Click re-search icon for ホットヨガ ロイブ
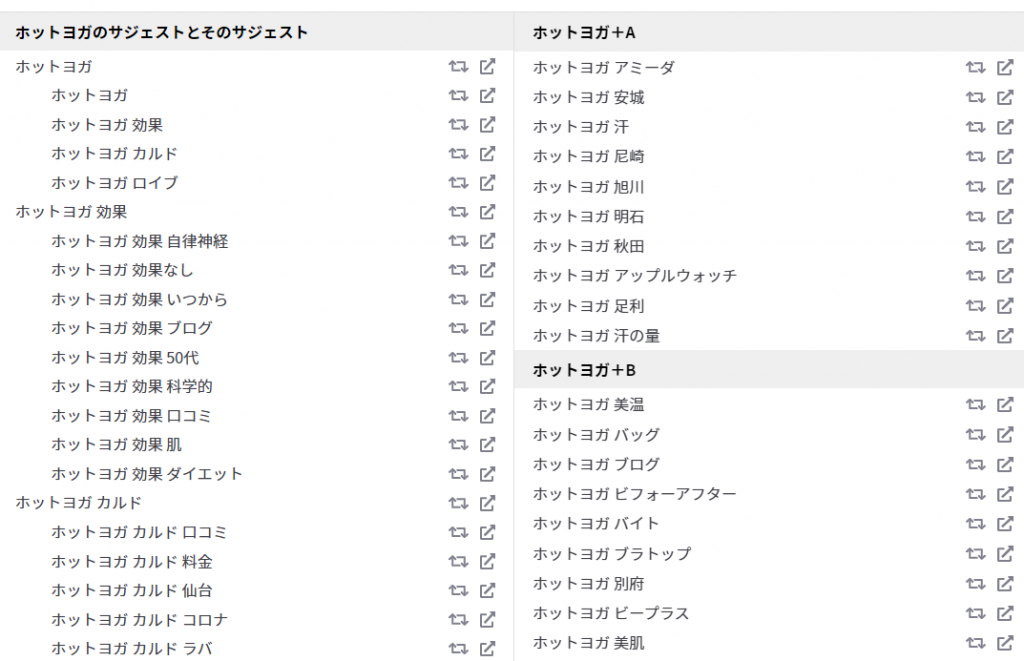This screenshot has height=661, width=1024. (x=458, y=183)
